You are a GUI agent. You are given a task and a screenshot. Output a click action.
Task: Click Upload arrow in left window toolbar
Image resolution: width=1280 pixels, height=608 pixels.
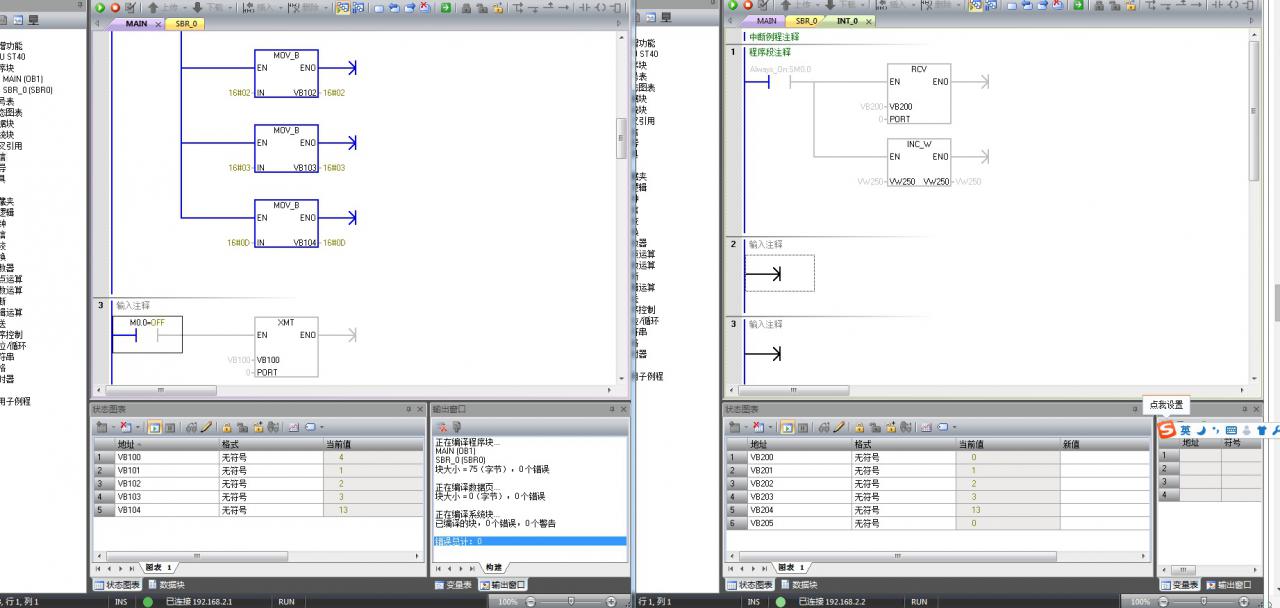click(153, 6)
